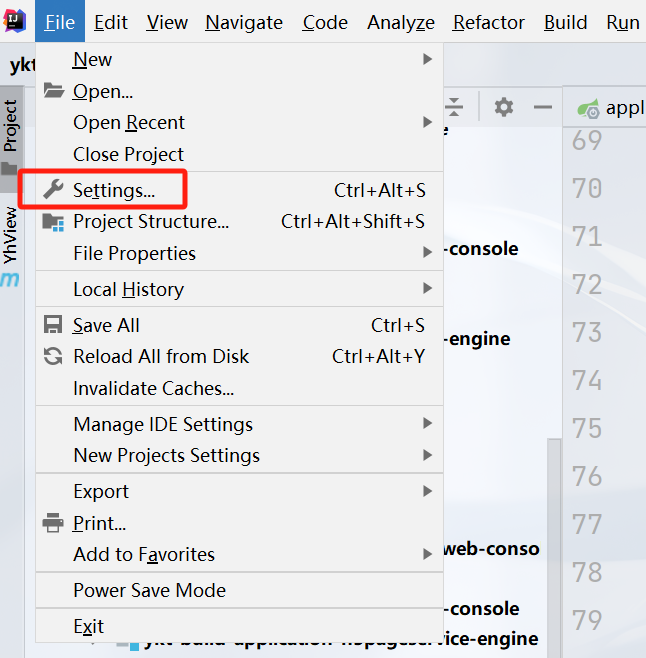The height and width of the screenshot is (658, 646).
Task: Open the project panel gear options
Action: (x=504, y=107)
